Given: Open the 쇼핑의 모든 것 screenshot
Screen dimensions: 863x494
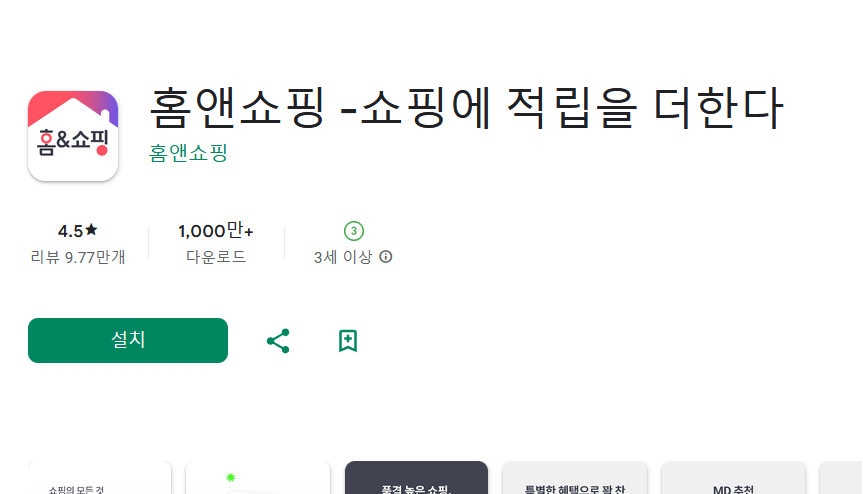Looking at the screenshot, I should pyautogui.click(x=100, y=477).
